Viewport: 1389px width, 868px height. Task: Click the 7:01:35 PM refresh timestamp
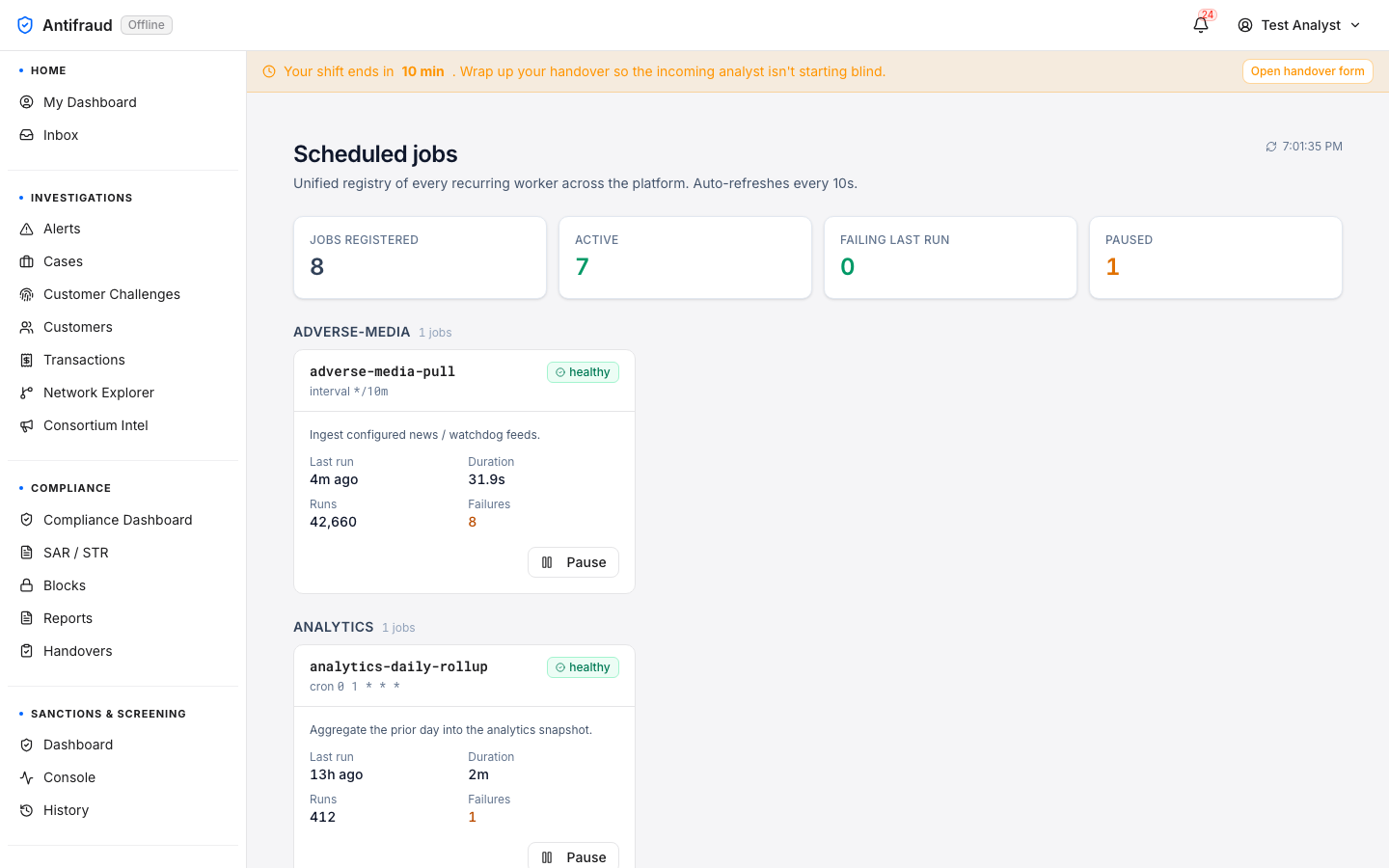(1312, 147)
